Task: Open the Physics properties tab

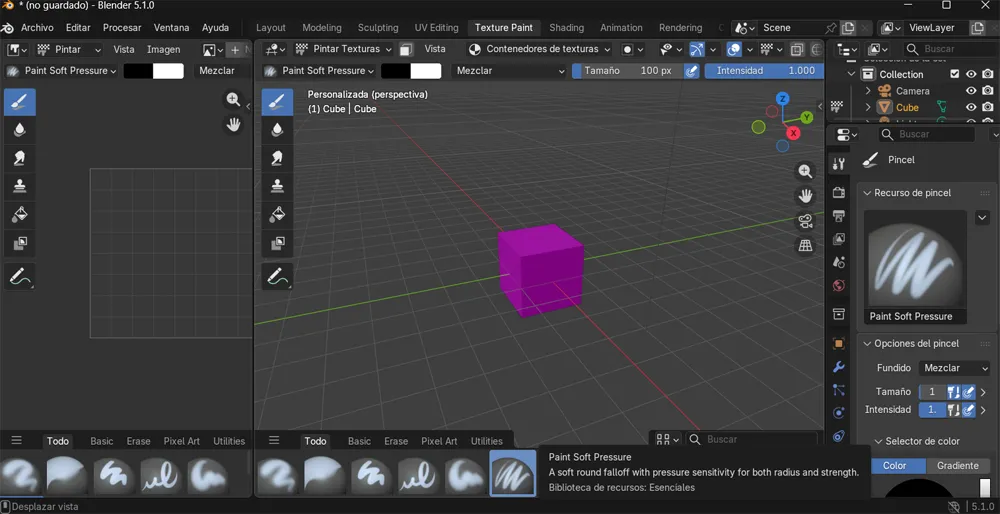Action: tap(839, 413)
